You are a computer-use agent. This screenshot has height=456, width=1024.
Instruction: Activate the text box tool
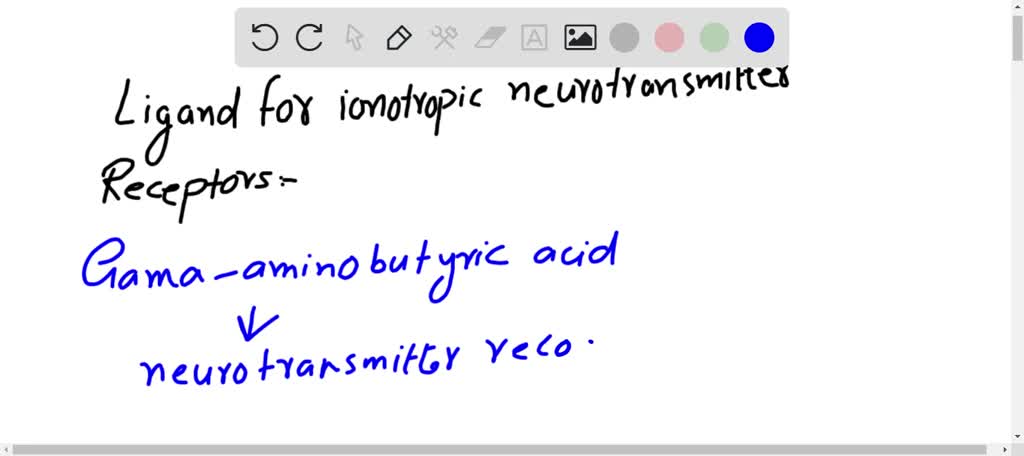pyautogui.click(x=534, y=38)
